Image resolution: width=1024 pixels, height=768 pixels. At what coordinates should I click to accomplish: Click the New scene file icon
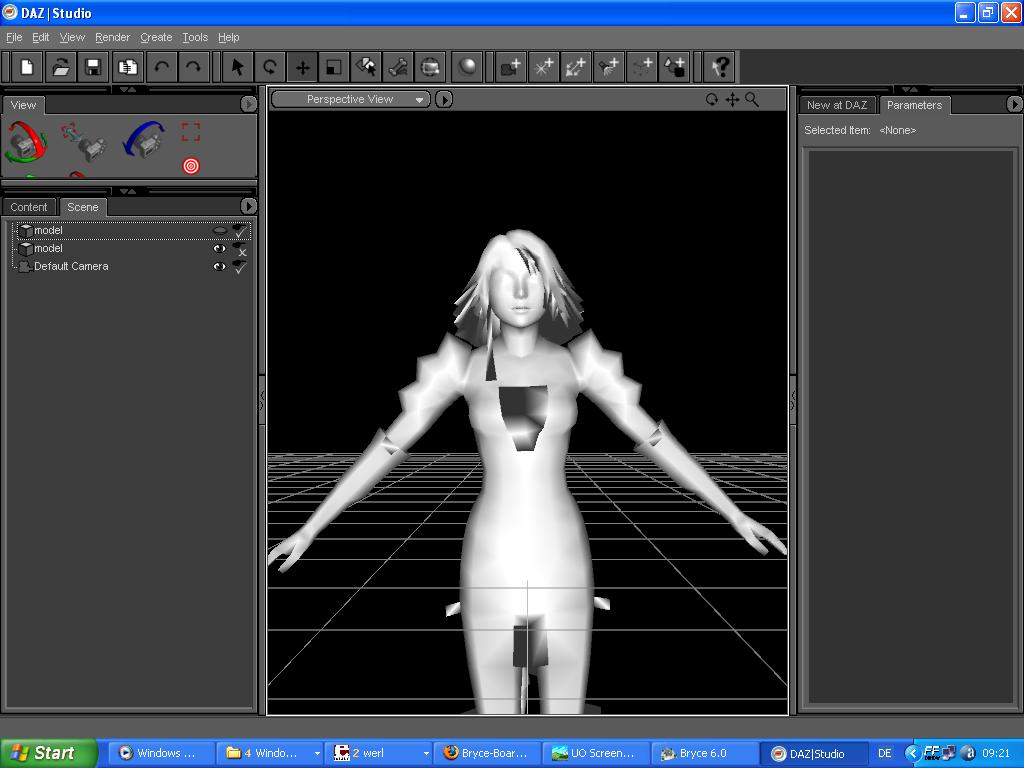[x=27, y=67]
